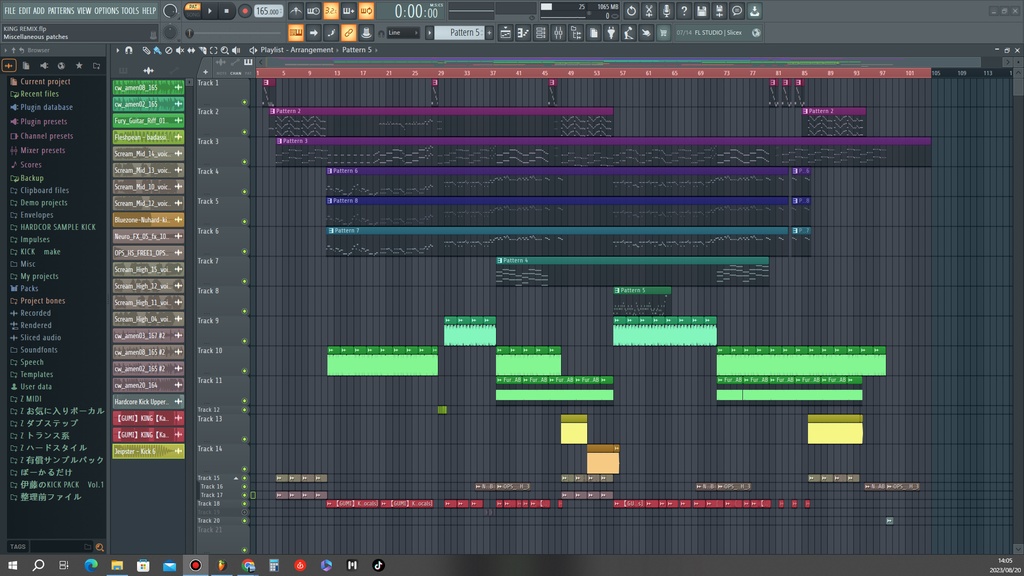
Task: Open the plugin picker icon
Action: point(611,33)
